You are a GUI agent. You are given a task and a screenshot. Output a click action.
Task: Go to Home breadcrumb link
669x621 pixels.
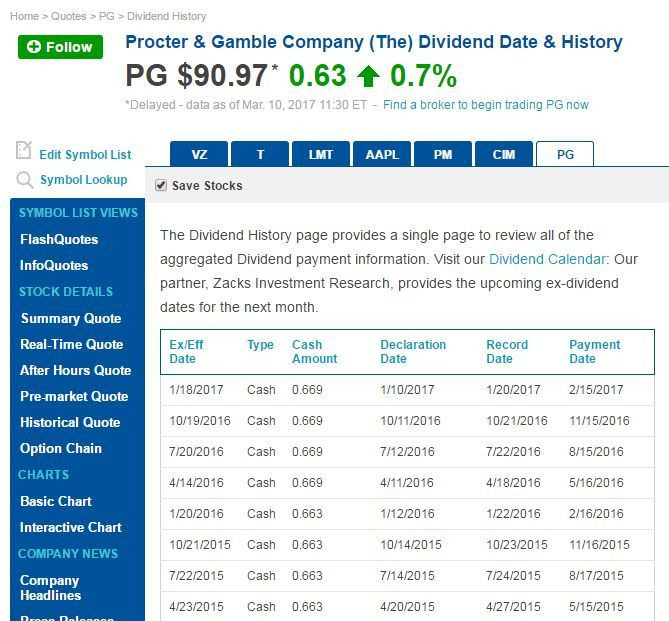coord(24,16)
